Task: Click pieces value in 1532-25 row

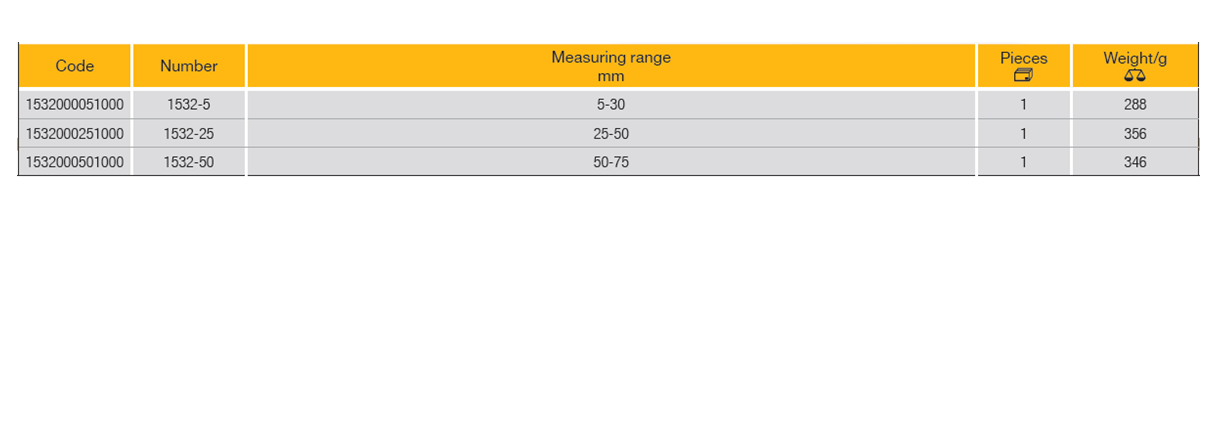Action: [x=1023, y=133]
